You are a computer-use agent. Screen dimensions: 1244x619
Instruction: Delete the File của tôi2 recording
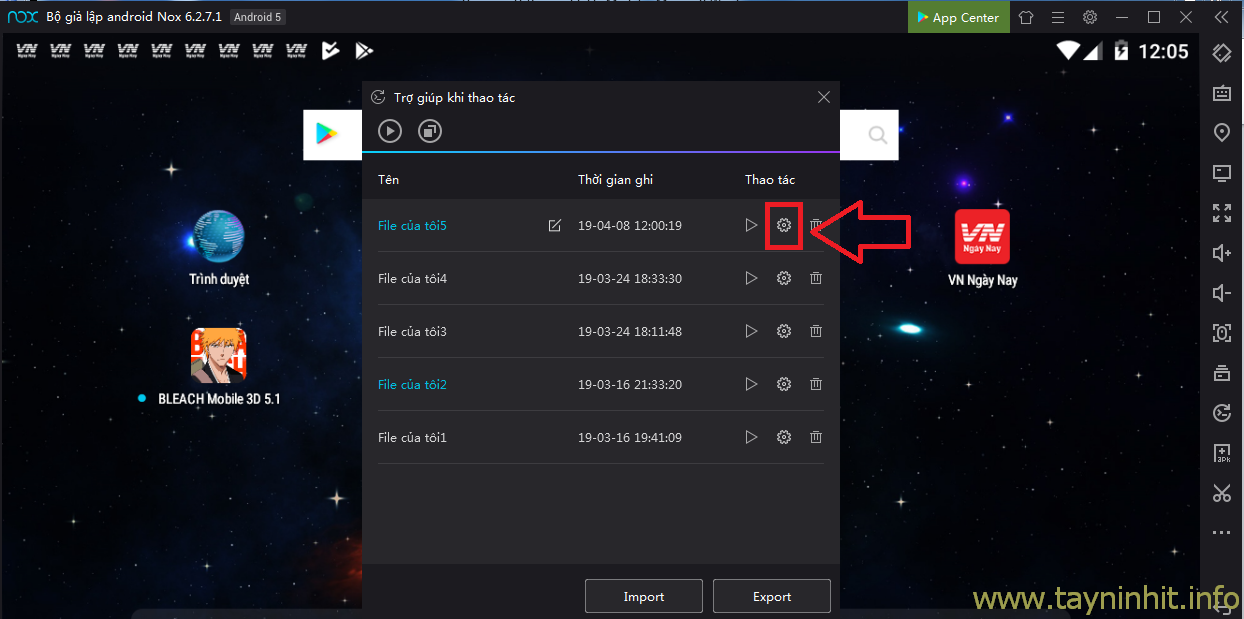816,384
